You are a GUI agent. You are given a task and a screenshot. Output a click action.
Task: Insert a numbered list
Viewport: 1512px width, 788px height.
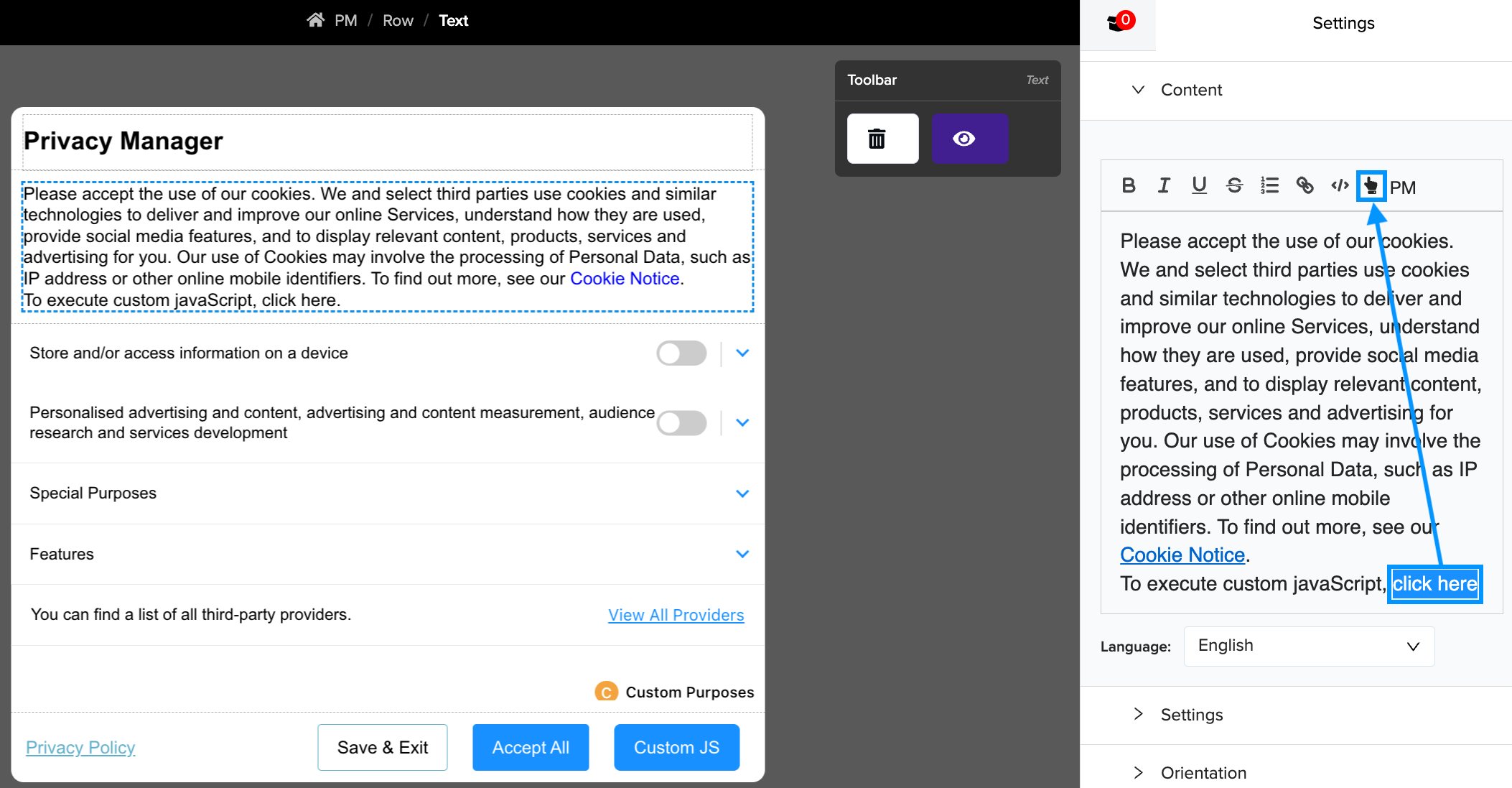(x=1269, y=186)
